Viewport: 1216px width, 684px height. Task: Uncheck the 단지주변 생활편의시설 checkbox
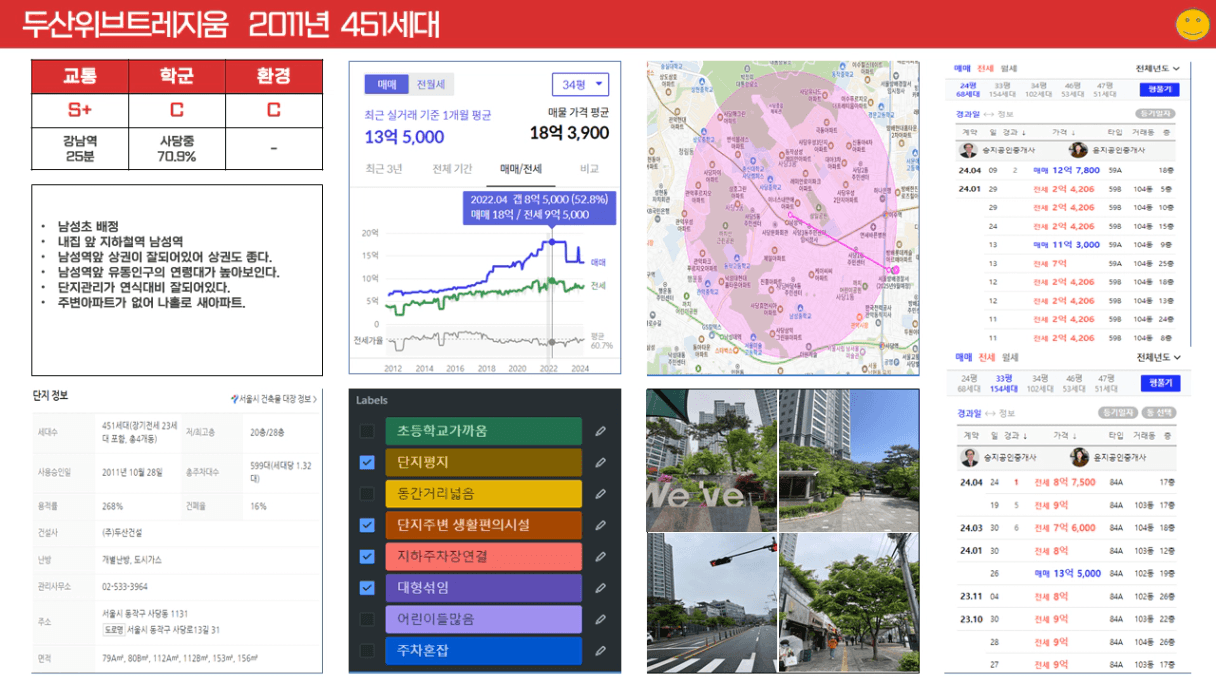coord(367,525)
